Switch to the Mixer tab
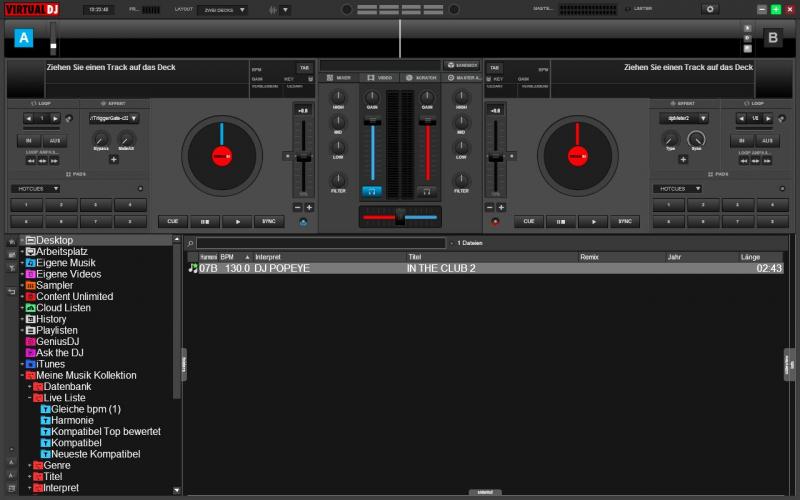Screen dimensions: 800x500 coord(339,78)
